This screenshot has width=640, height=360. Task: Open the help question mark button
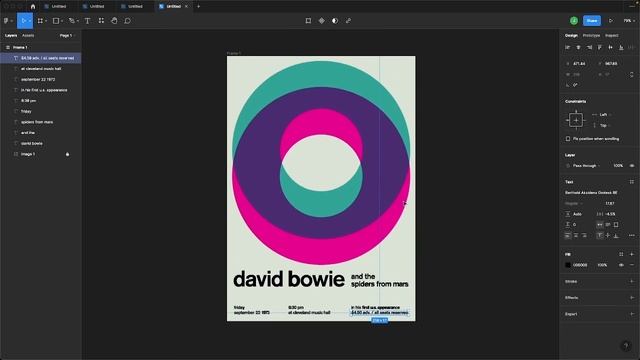[626, 346]
